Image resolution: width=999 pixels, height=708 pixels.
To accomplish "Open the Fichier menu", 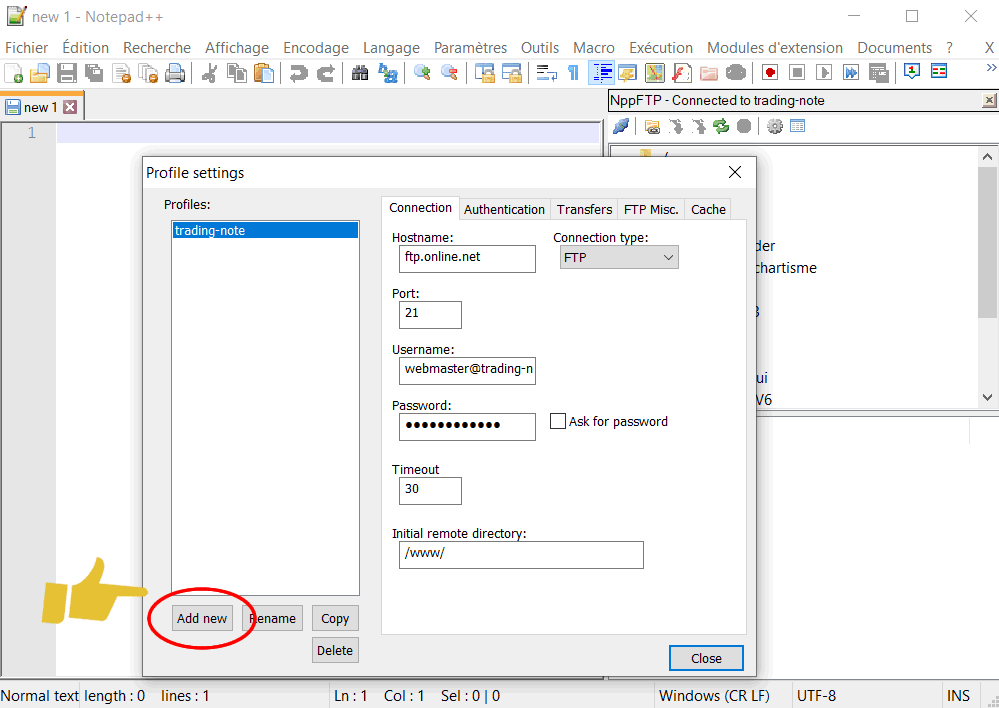I will pyautogui.click(x=26, y=48).
